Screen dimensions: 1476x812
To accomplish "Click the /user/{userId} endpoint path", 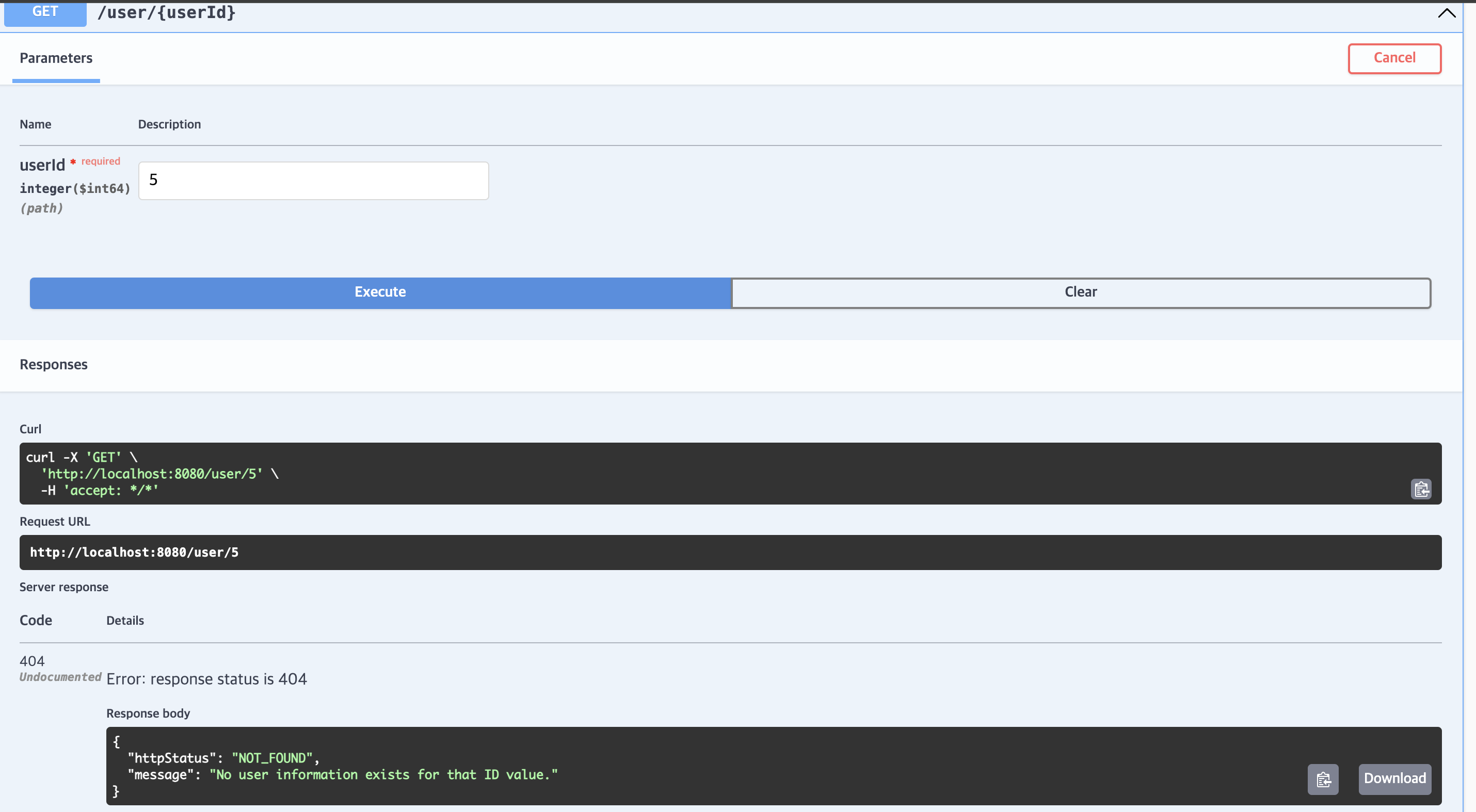I will [x=166, y=12].
